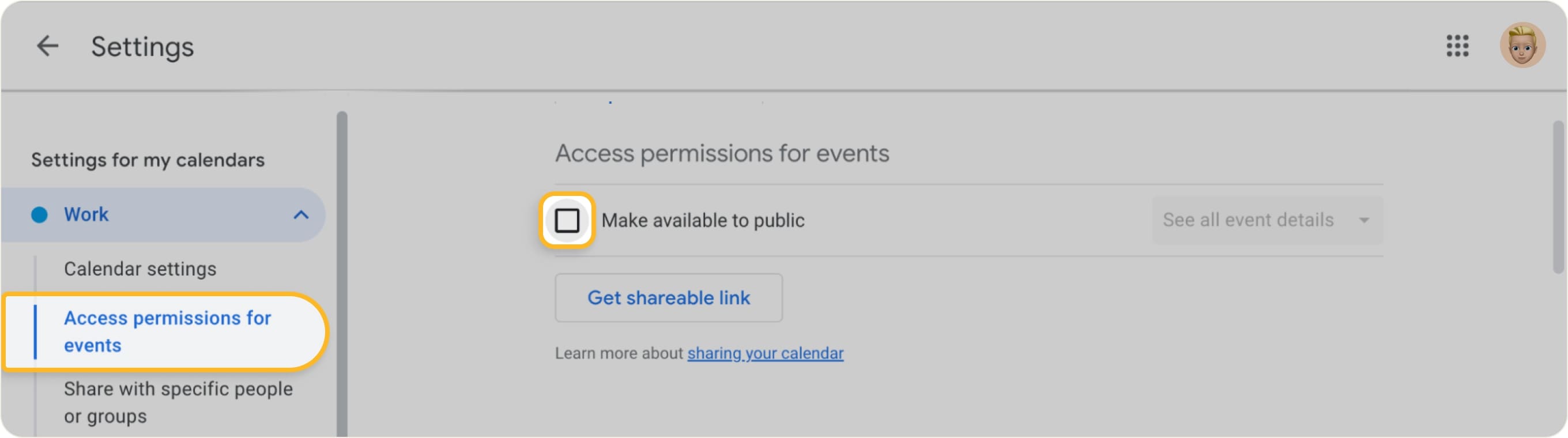Collapse the Work calendar section
This screenshot has height=438, width=1568.
click(301, 214)
